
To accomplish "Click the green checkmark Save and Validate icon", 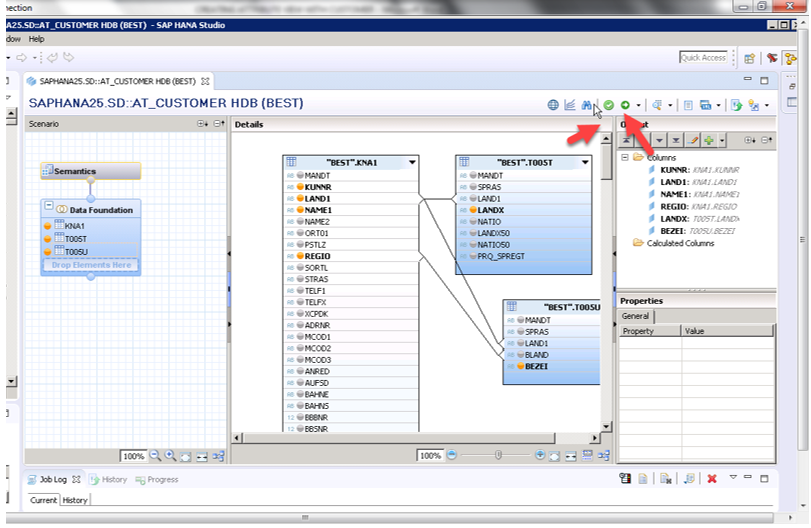I will [x=609, y=105].
